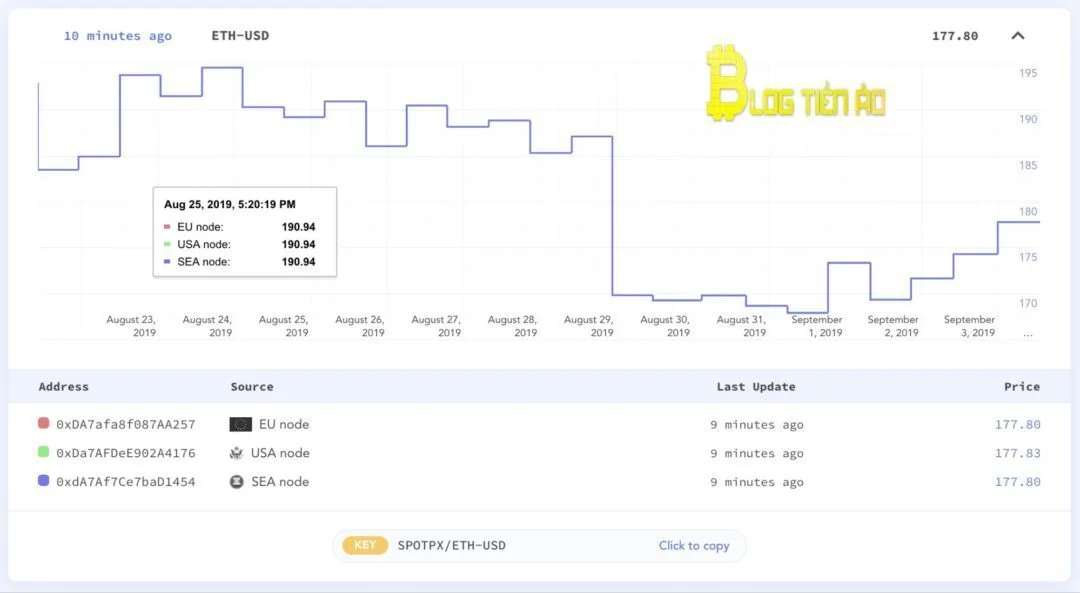Image resolution: width=1080 pixels, height=593 pixels.
Task: Click the SEA node globe icon
Action: 236,482
